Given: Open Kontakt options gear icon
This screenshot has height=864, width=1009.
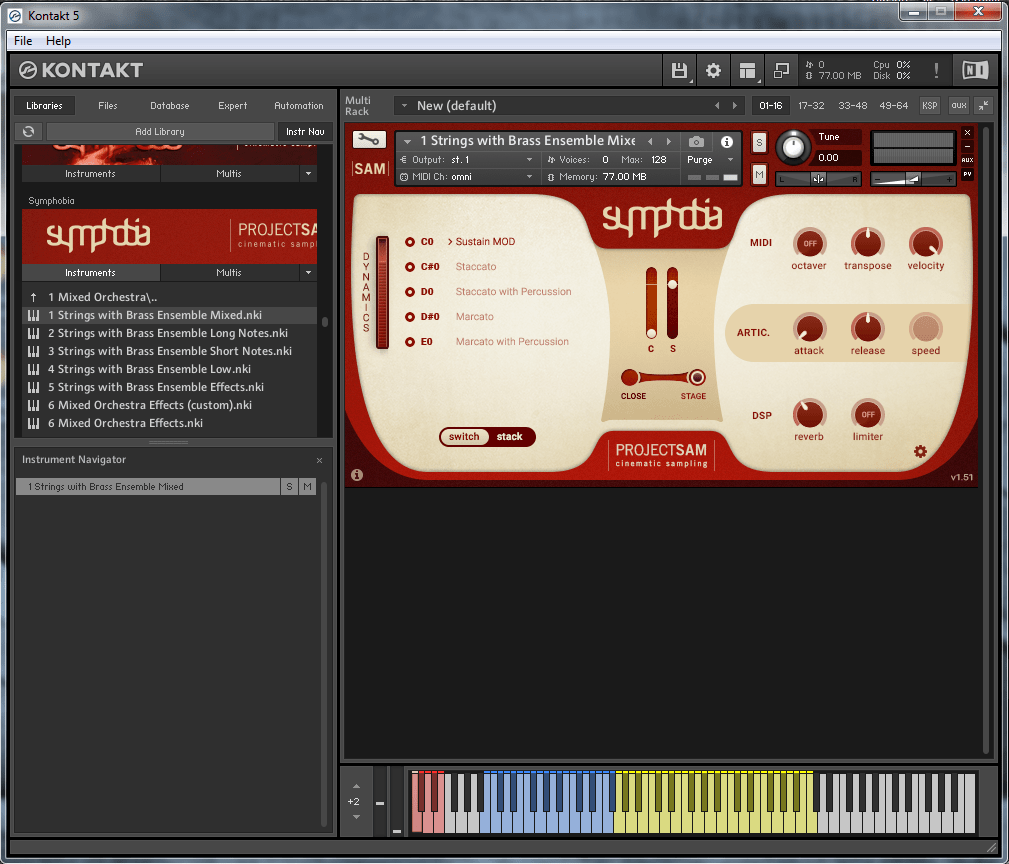Looking at the screenshot, I should point(713,70).
